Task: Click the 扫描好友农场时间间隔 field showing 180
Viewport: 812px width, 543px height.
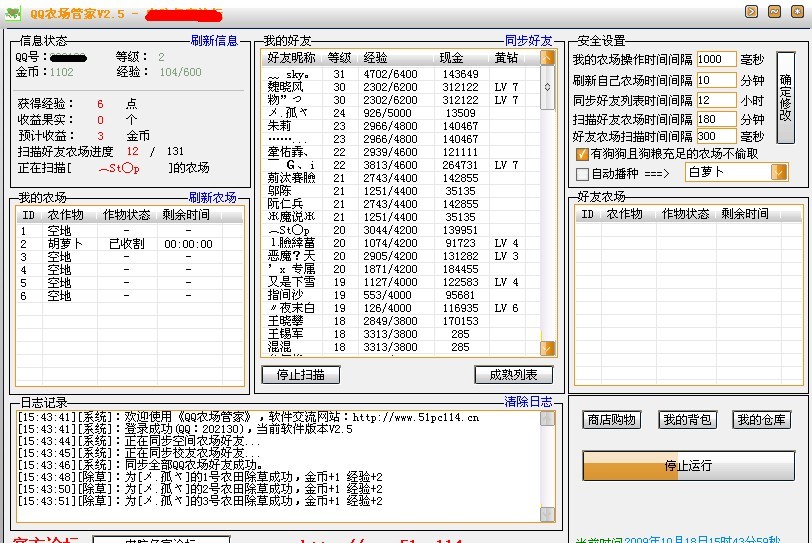Action: point(716,119)
